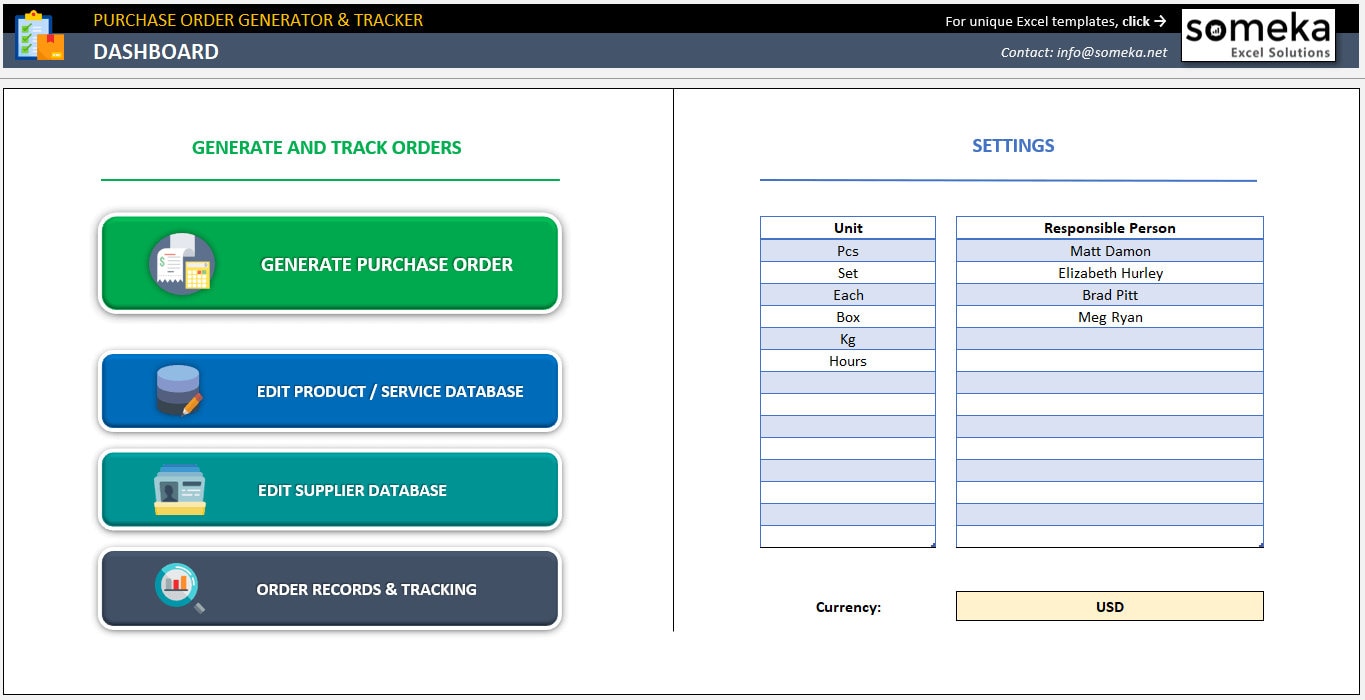Click the DASHBOARD title header
Image resolution: width=1365 pixels, height=700 pixels.
[x=156, y=51]
